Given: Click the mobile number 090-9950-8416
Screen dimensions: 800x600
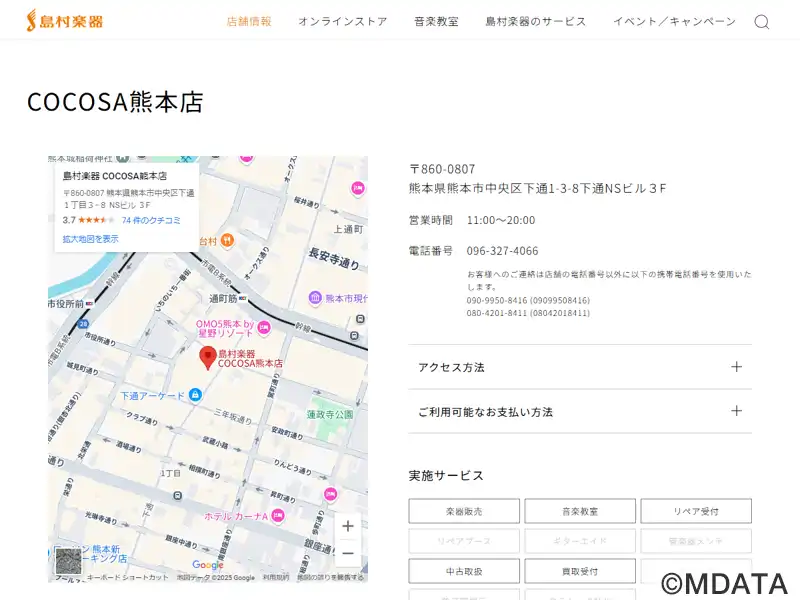Looking at the screenshot, I should 528,301.
